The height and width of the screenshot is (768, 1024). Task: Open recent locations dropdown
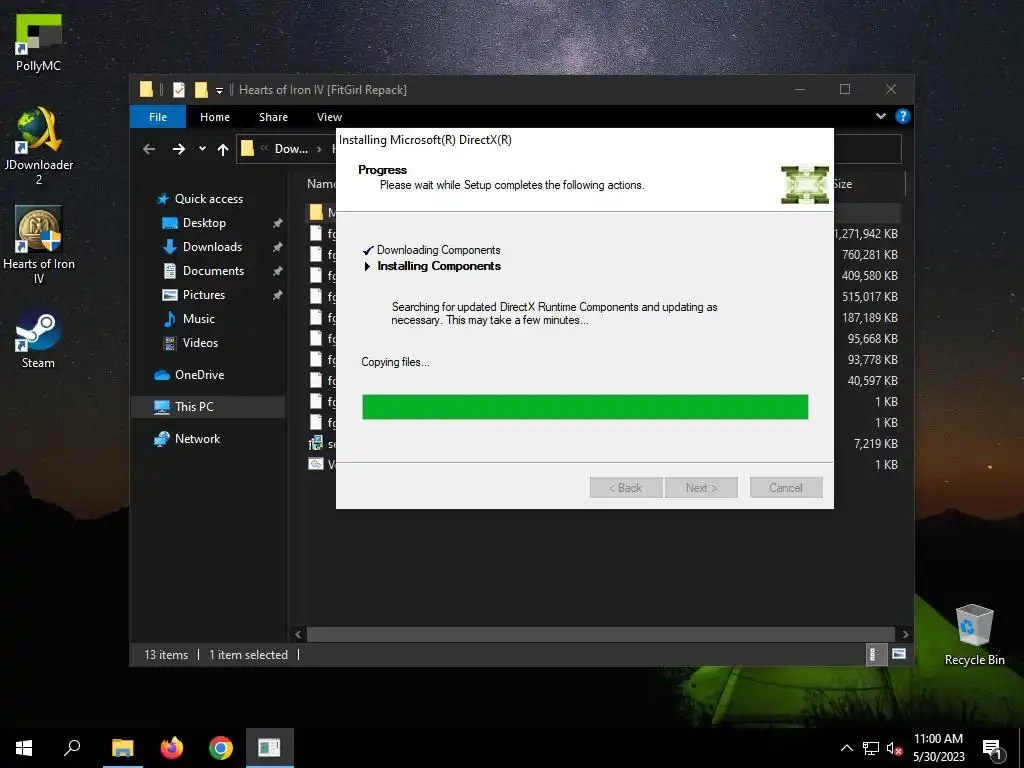pyautogui.click(x=202, y=149)
